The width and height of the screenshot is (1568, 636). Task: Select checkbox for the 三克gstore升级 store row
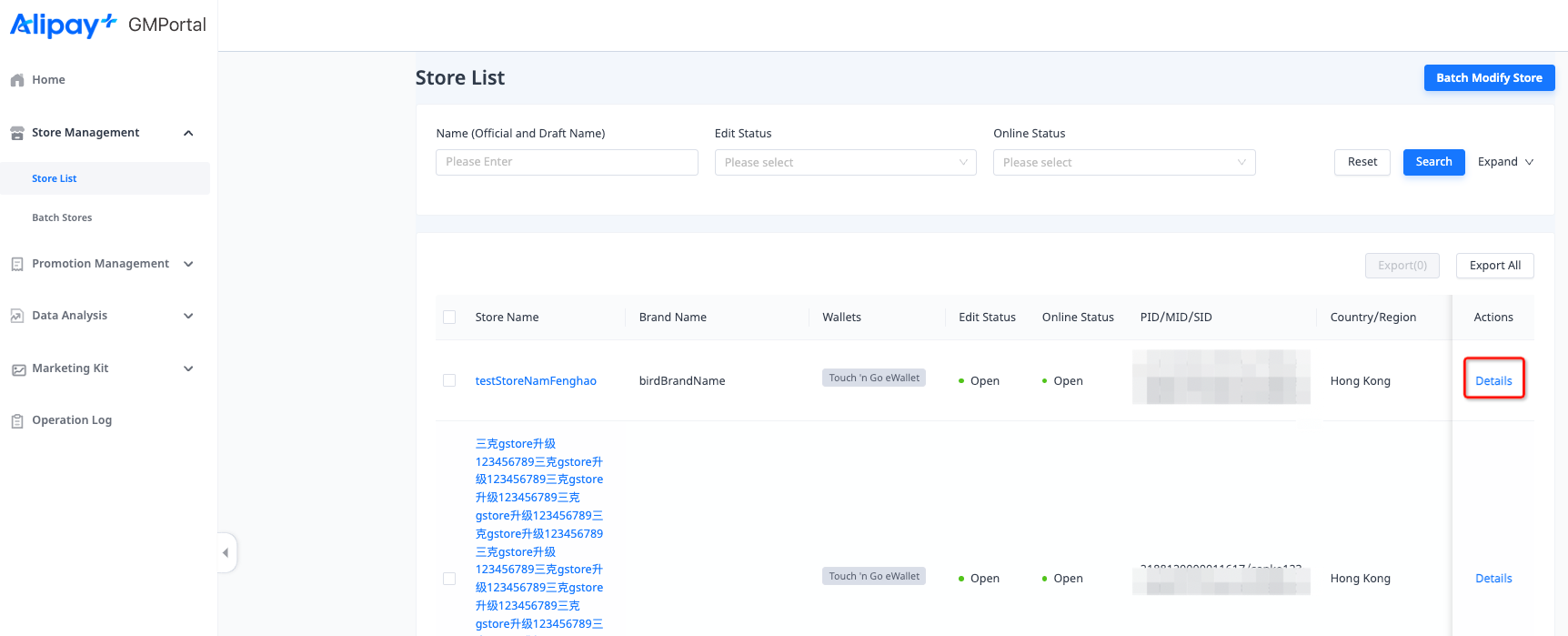tap(449, 579)
